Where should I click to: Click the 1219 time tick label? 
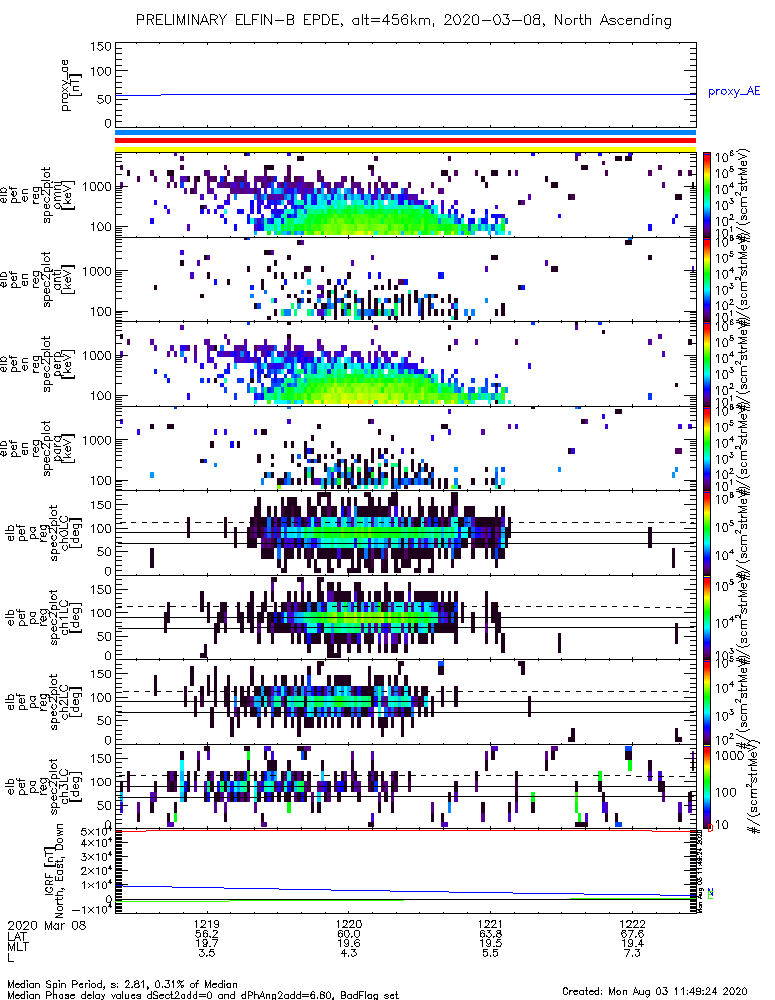click(x=207, y=924)
